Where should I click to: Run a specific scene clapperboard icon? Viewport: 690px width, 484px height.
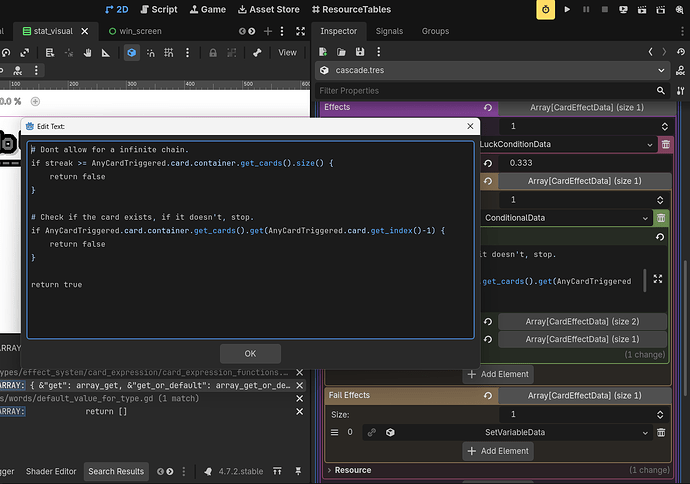coord(661,9)
